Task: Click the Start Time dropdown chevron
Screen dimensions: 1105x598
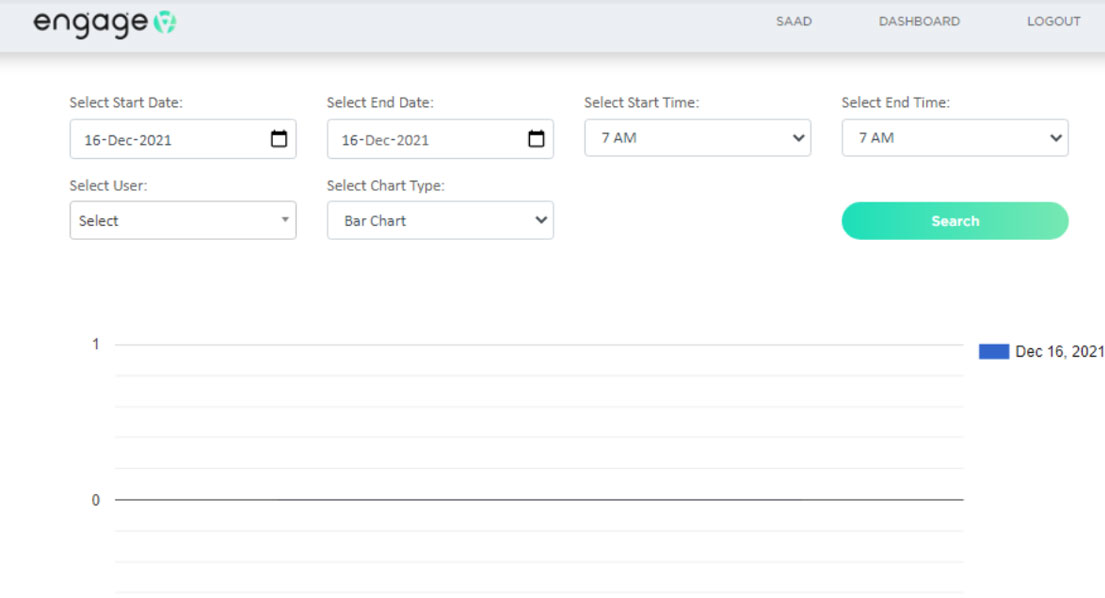Action: click(798, 138)
